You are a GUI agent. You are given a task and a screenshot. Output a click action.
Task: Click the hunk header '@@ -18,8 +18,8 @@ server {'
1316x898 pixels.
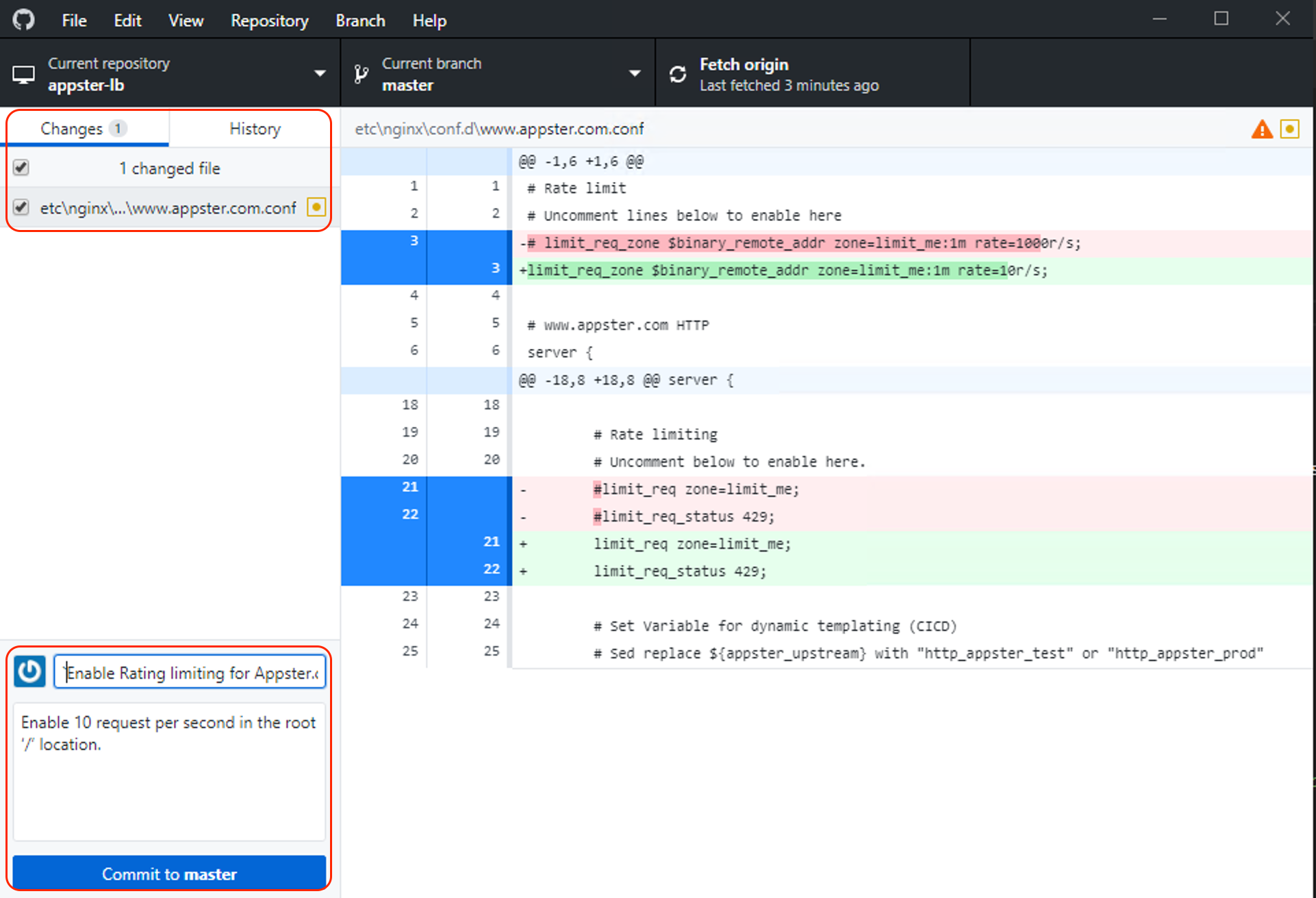626,381
